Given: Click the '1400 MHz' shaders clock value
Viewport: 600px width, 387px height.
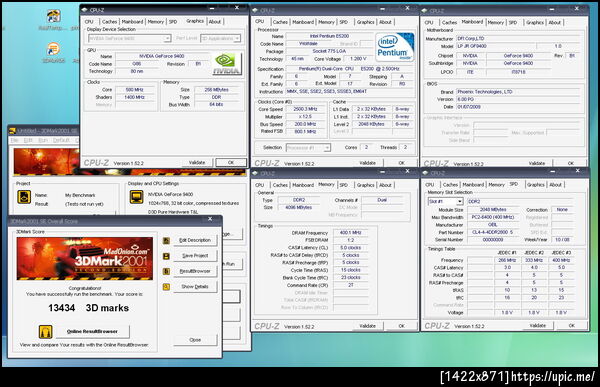Looking at the screenshot, I should 135,98.
